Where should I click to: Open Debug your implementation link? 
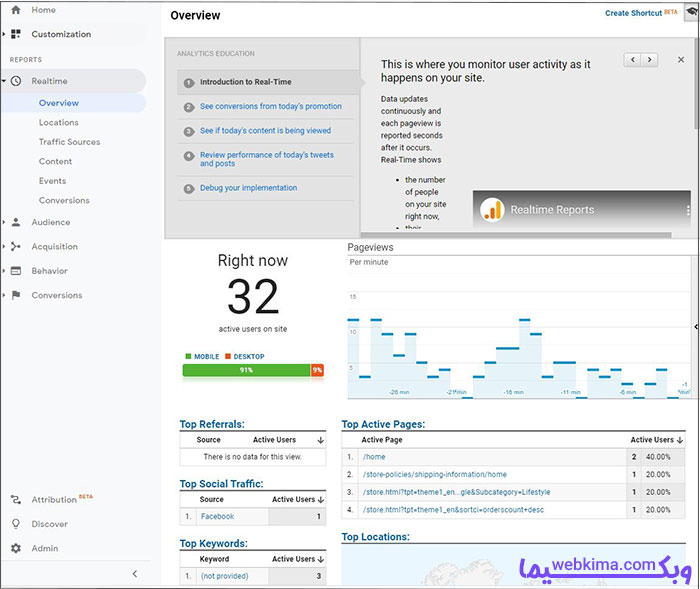tap(248, 188)
